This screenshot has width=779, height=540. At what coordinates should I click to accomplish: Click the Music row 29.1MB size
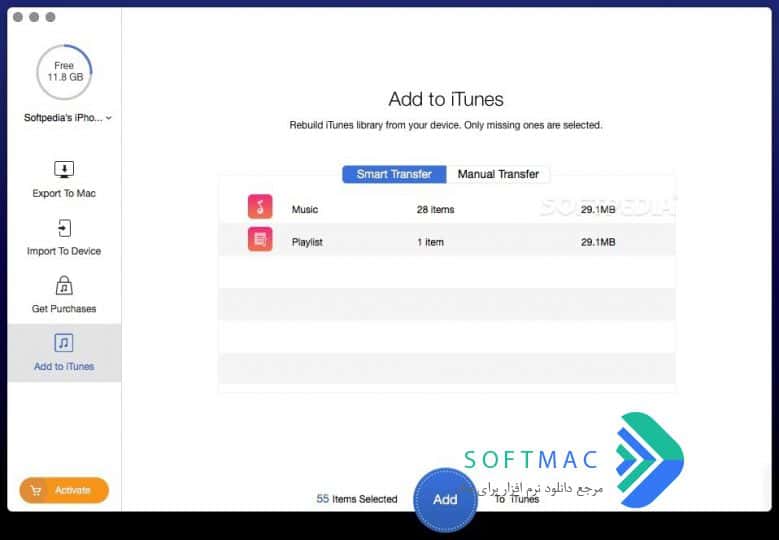click(598, 210)
